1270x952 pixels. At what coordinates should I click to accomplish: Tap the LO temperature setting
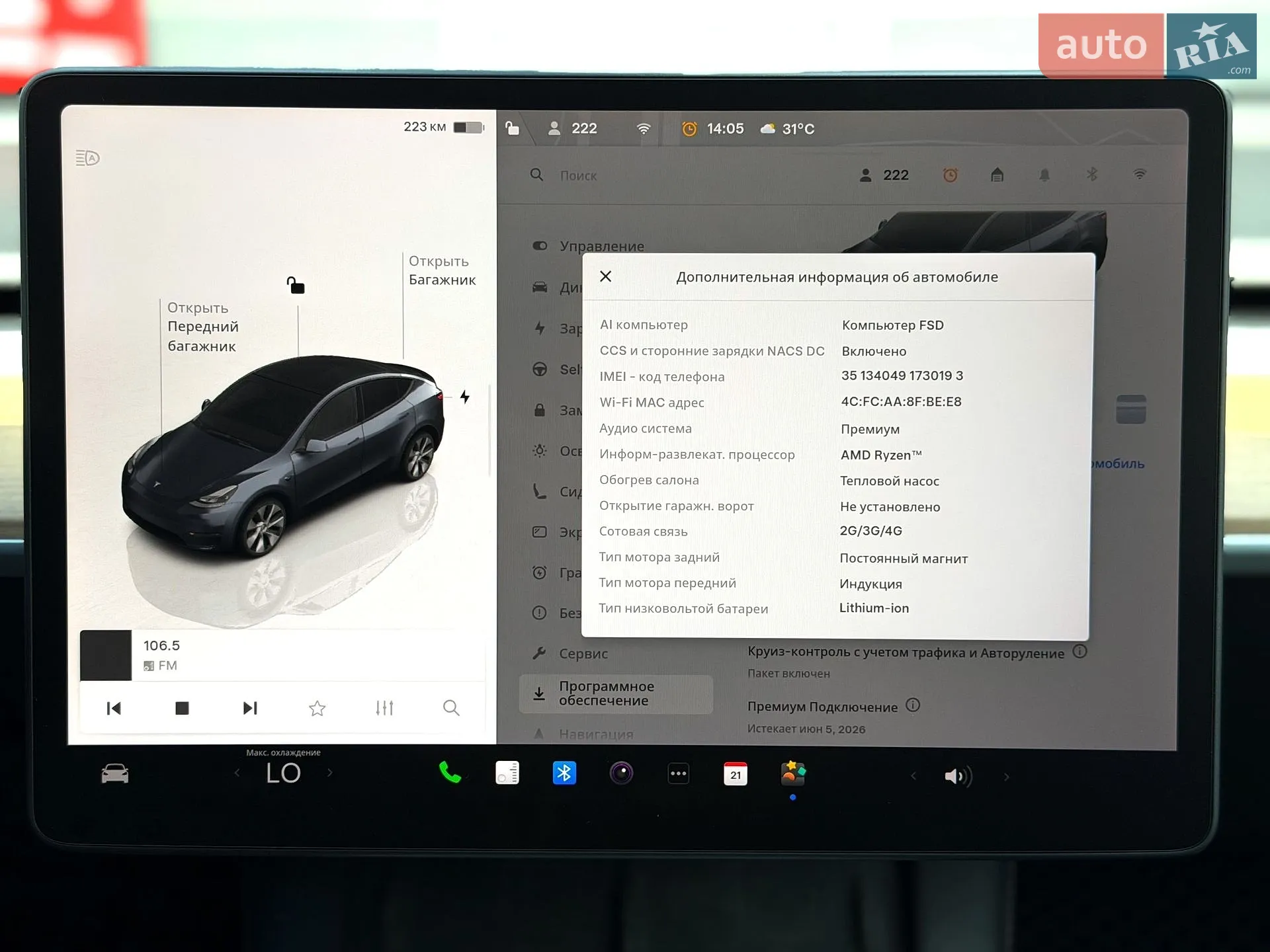tap(283, 773)
